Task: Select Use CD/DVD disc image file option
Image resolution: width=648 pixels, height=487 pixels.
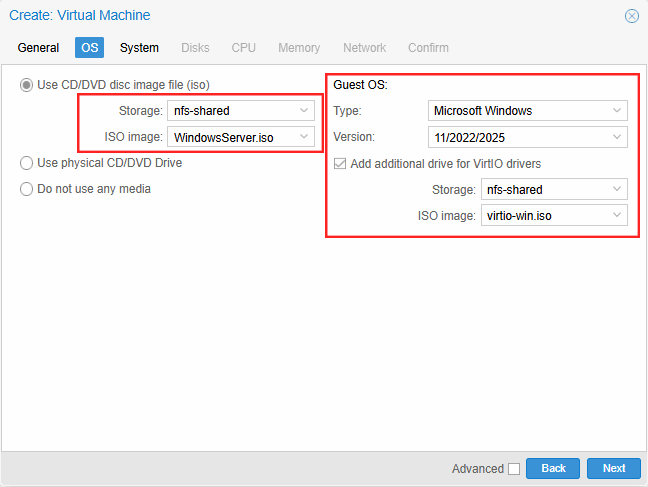Action: pyautogui.click(x=27, y=85)
